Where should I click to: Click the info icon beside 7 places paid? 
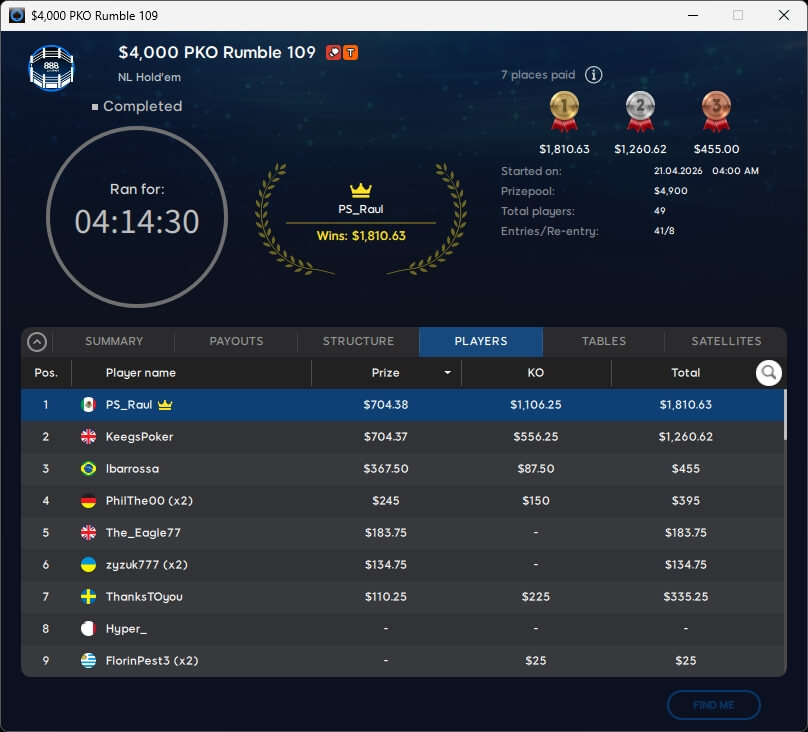pyautogui.click(x=593, y=75)
